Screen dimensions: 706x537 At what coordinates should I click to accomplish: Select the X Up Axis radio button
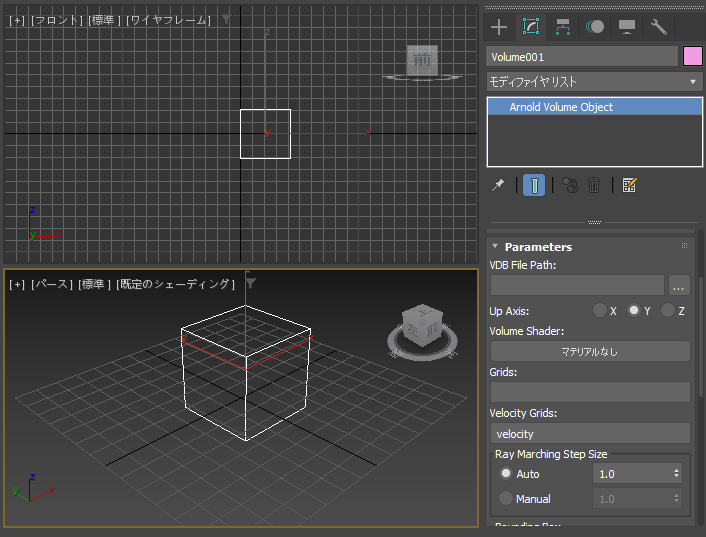tap(600, 311)
